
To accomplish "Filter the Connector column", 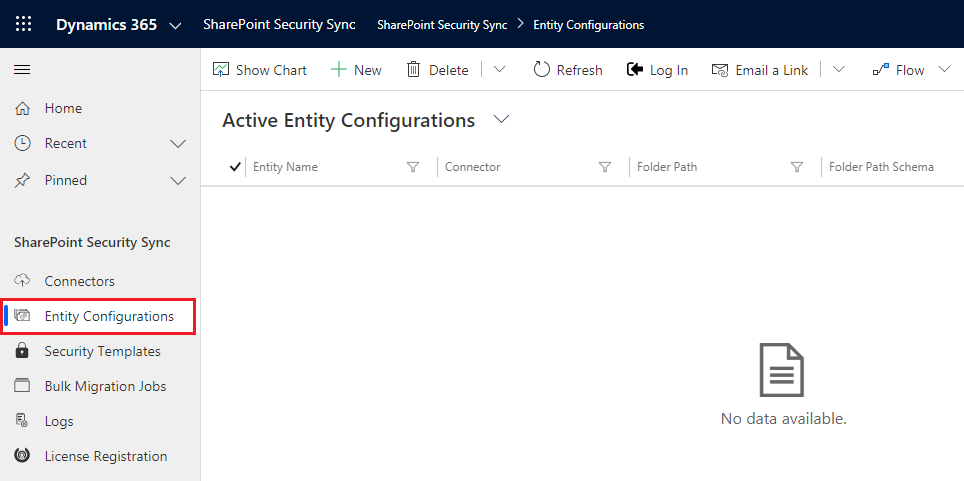I will click(605, 167).
